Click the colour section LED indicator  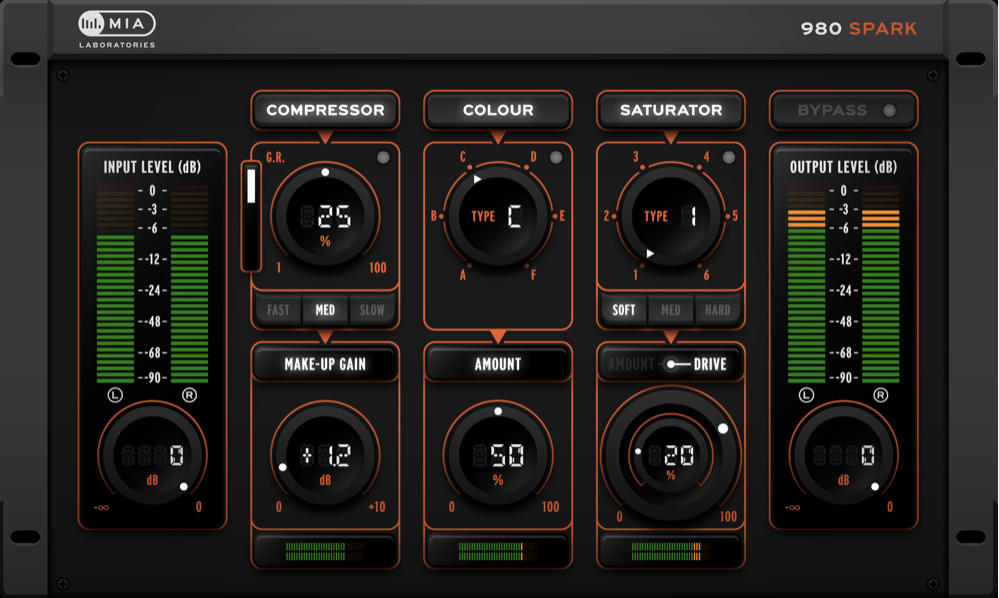(x=556, y=158)
